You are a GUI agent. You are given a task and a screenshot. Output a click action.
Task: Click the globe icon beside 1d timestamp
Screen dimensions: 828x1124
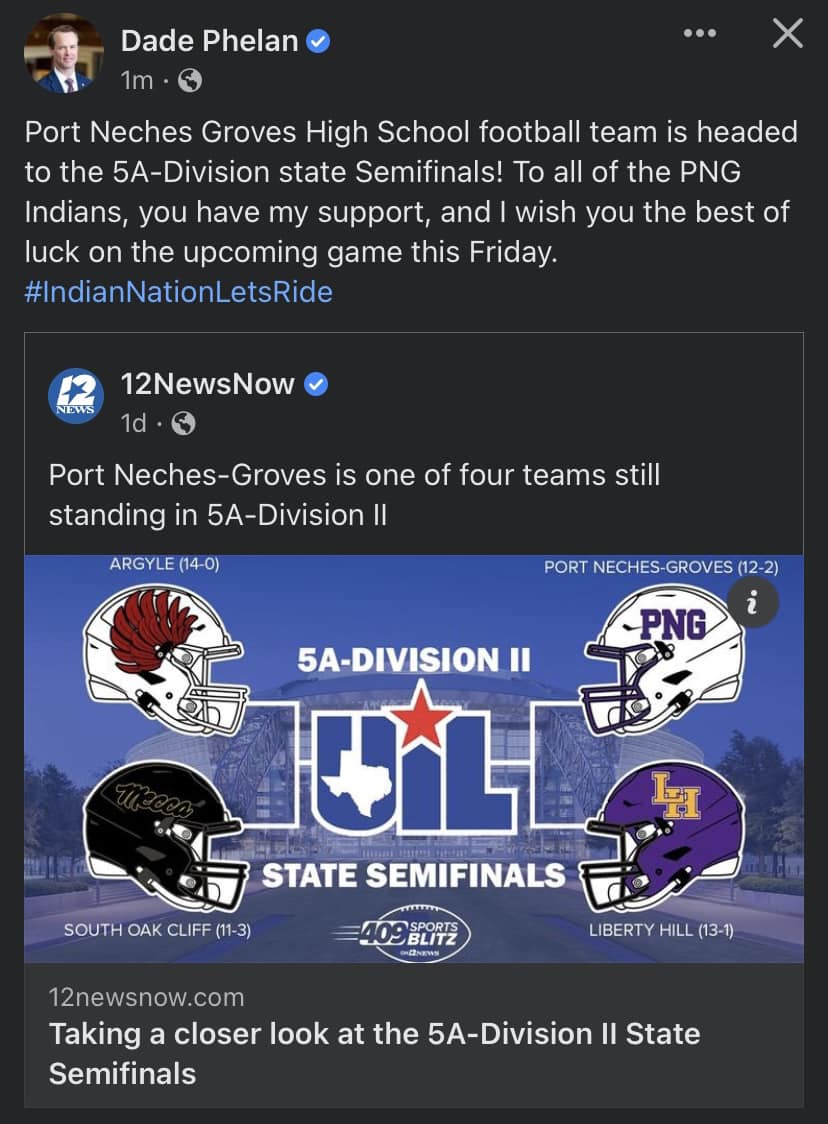tap(184, 424)
